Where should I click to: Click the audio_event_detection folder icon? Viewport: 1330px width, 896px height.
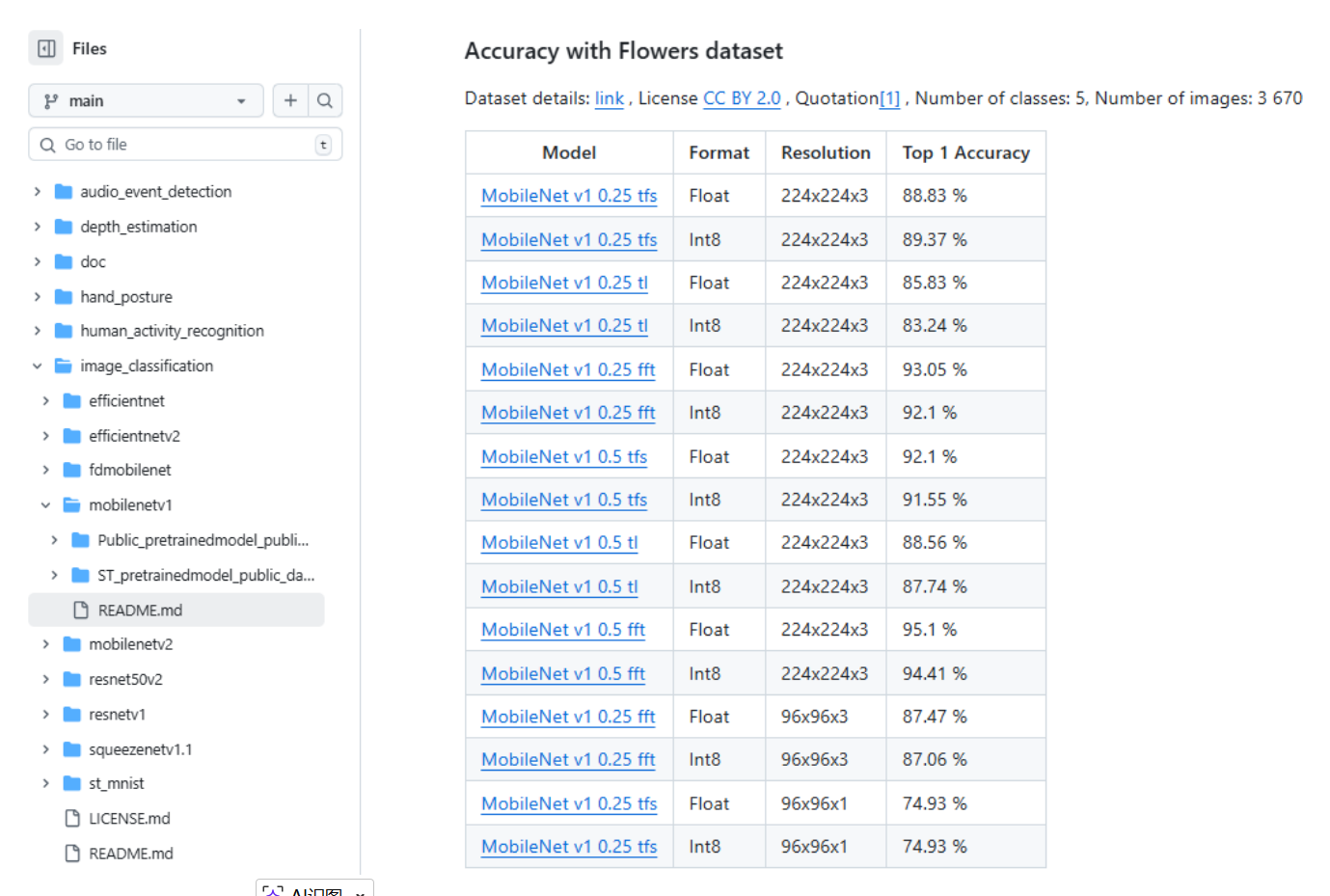click(64, 192)
